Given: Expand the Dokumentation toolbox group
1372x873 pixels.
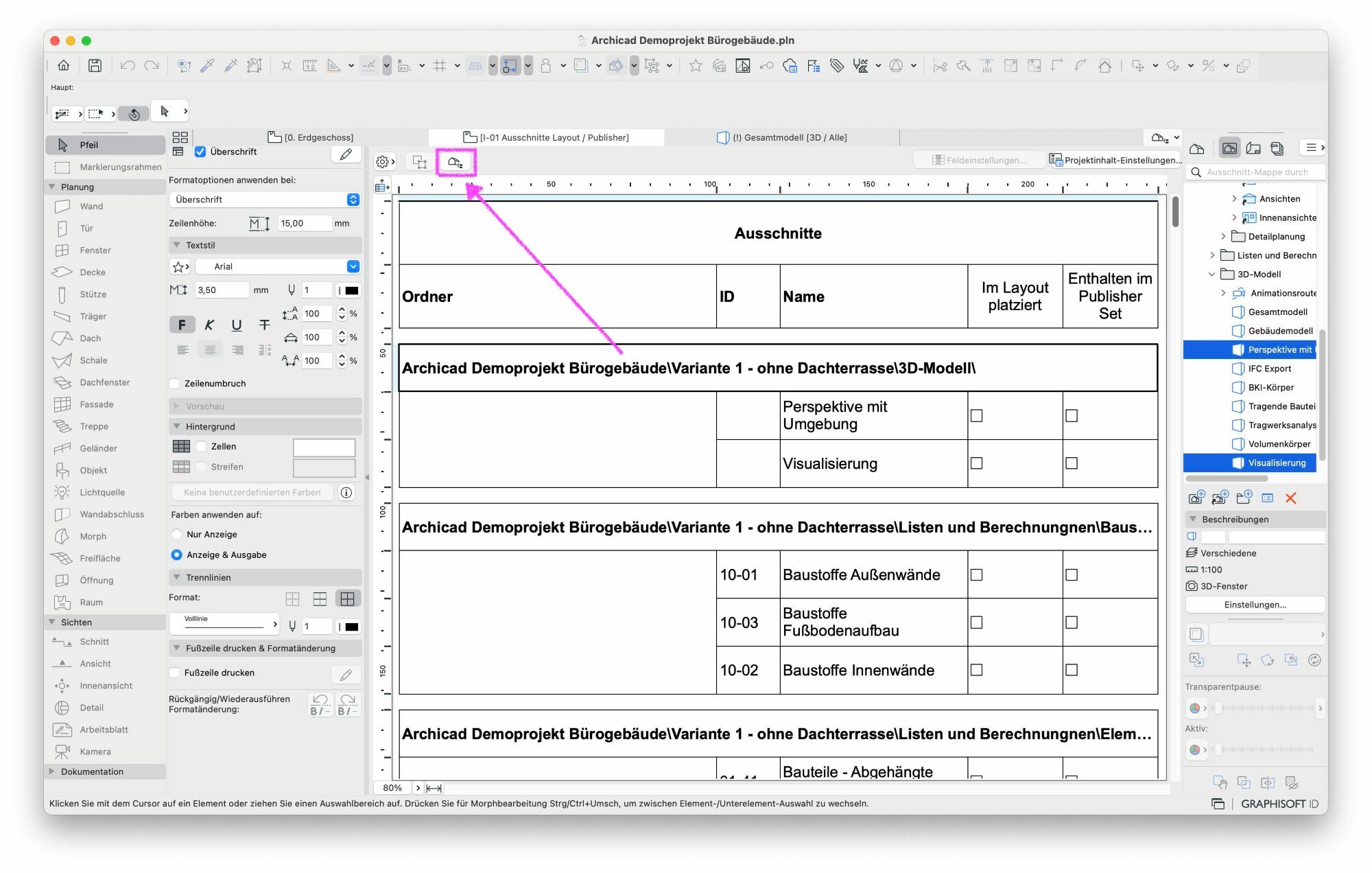Looking at the screenshot, I should click(52, 771).
